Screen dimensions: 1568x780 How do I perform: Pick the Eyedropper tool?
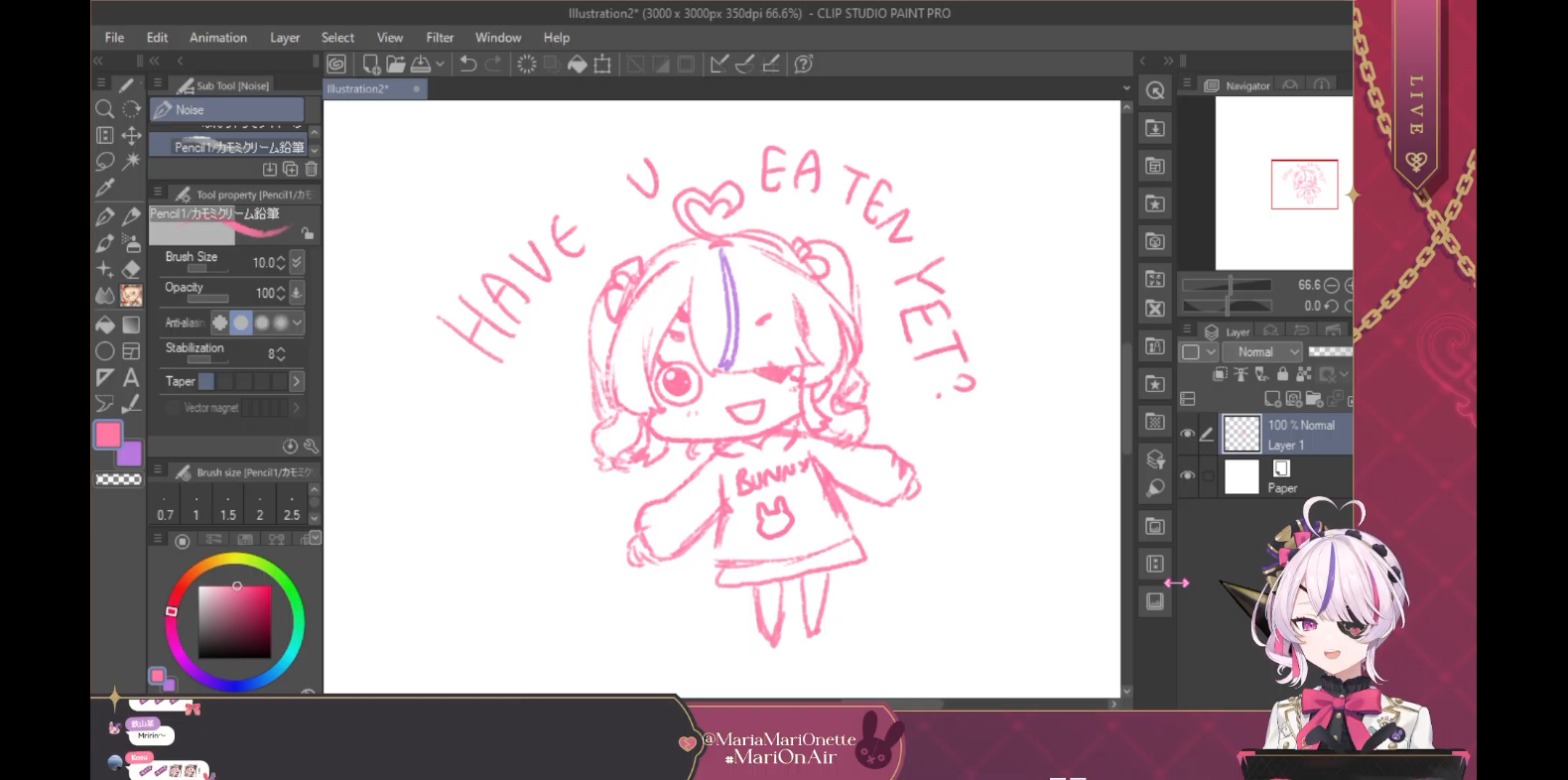tap(104, 189)
